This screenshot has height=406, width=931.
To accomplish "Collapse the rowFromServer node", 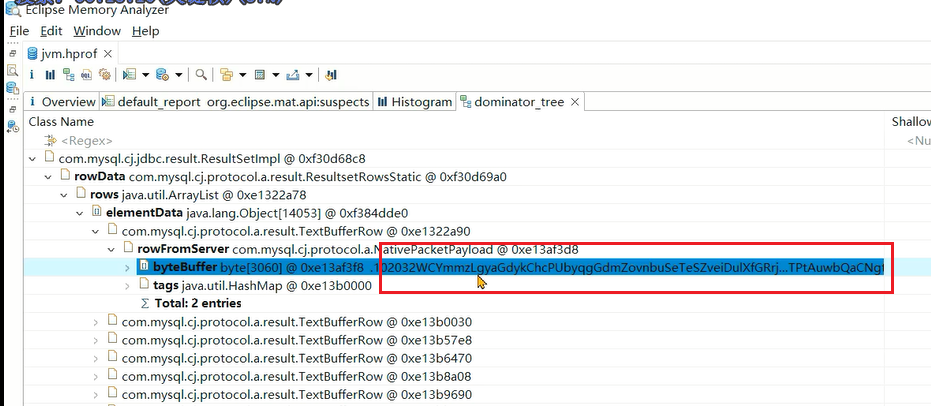I will (x=111, y=250).
